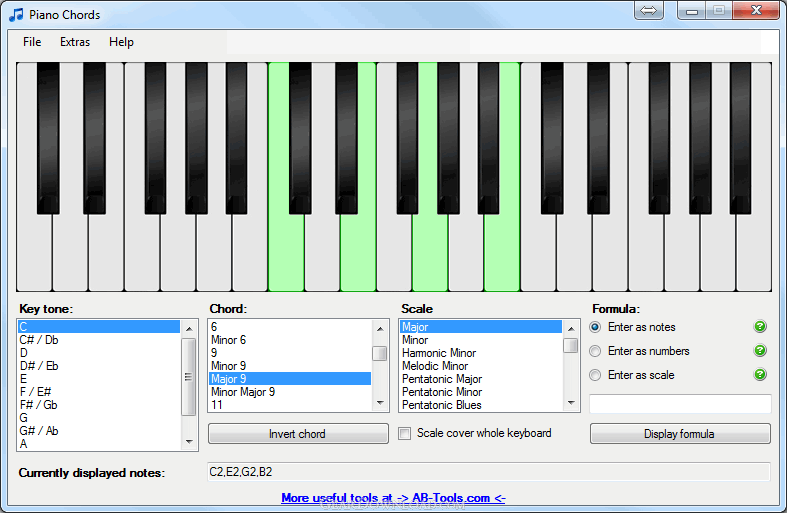Play the rightmost white piano key
787x513 pixels.
pos(754,253)
